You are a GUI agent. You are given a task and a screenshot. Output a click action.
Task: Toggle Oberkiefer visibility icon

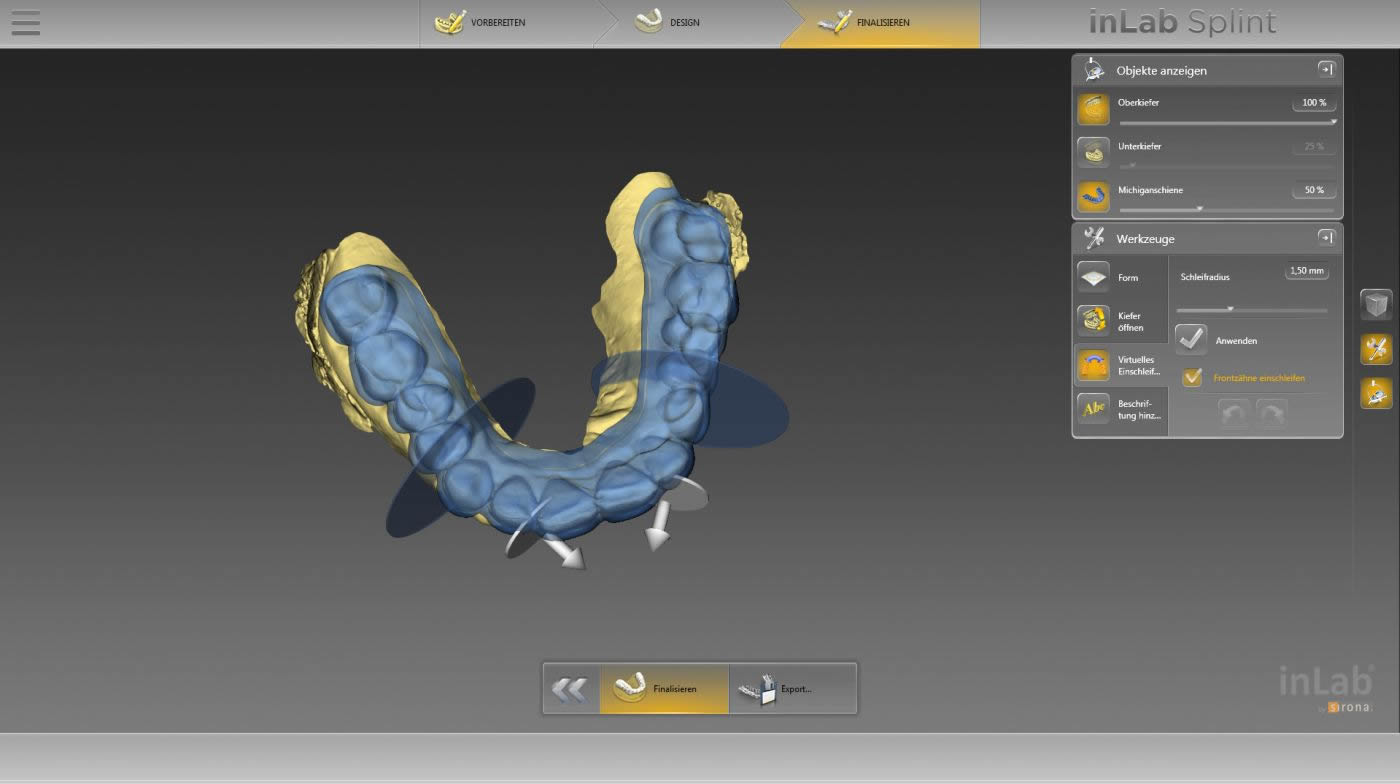pos(1093,109)
